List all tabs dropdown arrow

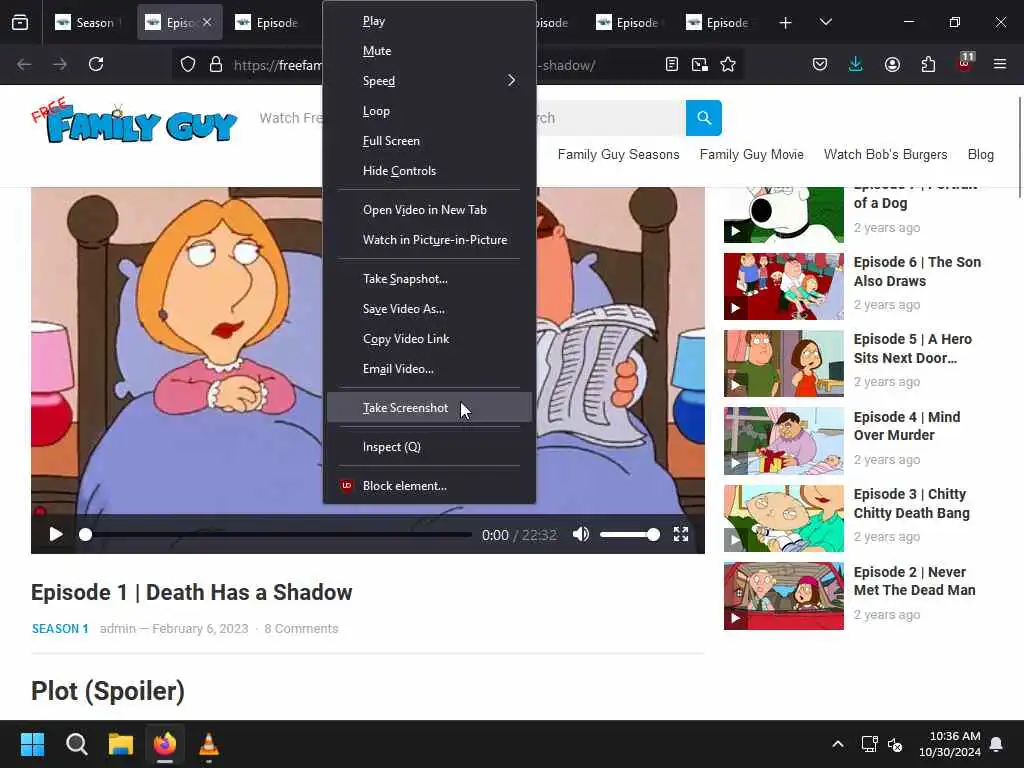click(825, 22)
